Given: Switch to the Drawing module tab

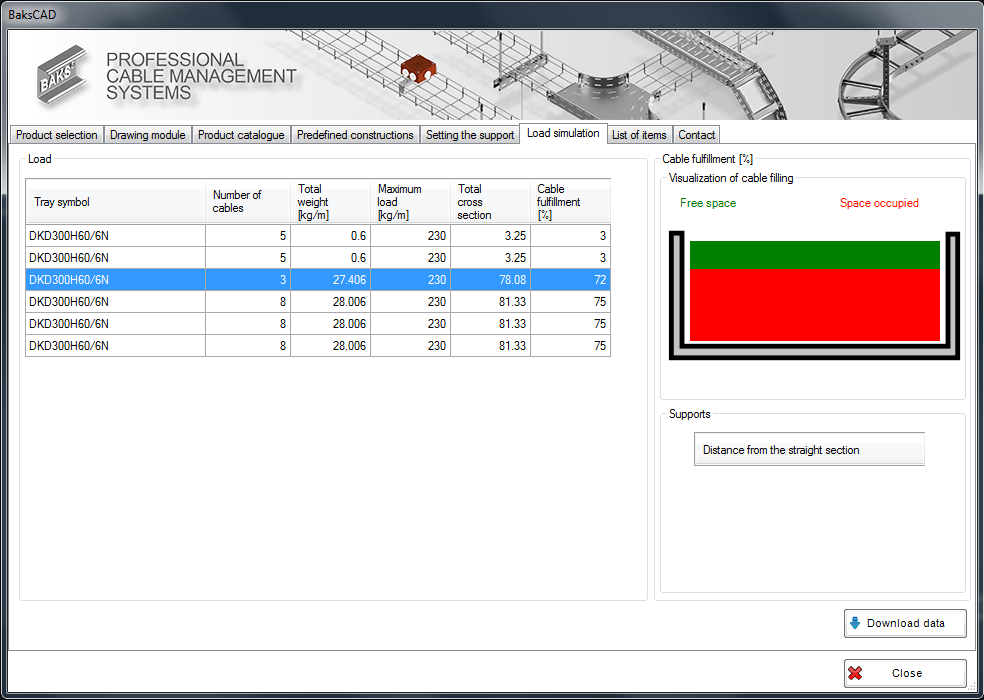Looking at the screenshot, I should coord(147,134).
